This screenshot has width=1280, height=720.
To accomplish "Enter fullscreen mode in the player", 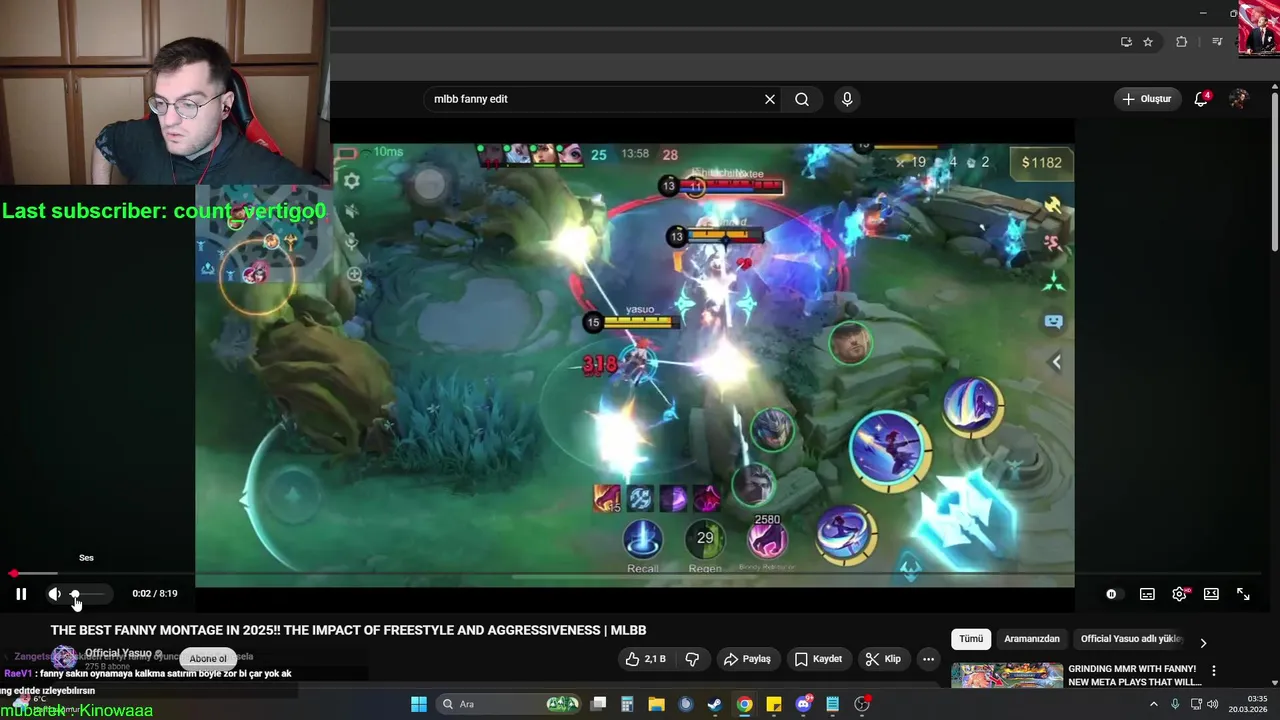I will (x=1243, y=594).
